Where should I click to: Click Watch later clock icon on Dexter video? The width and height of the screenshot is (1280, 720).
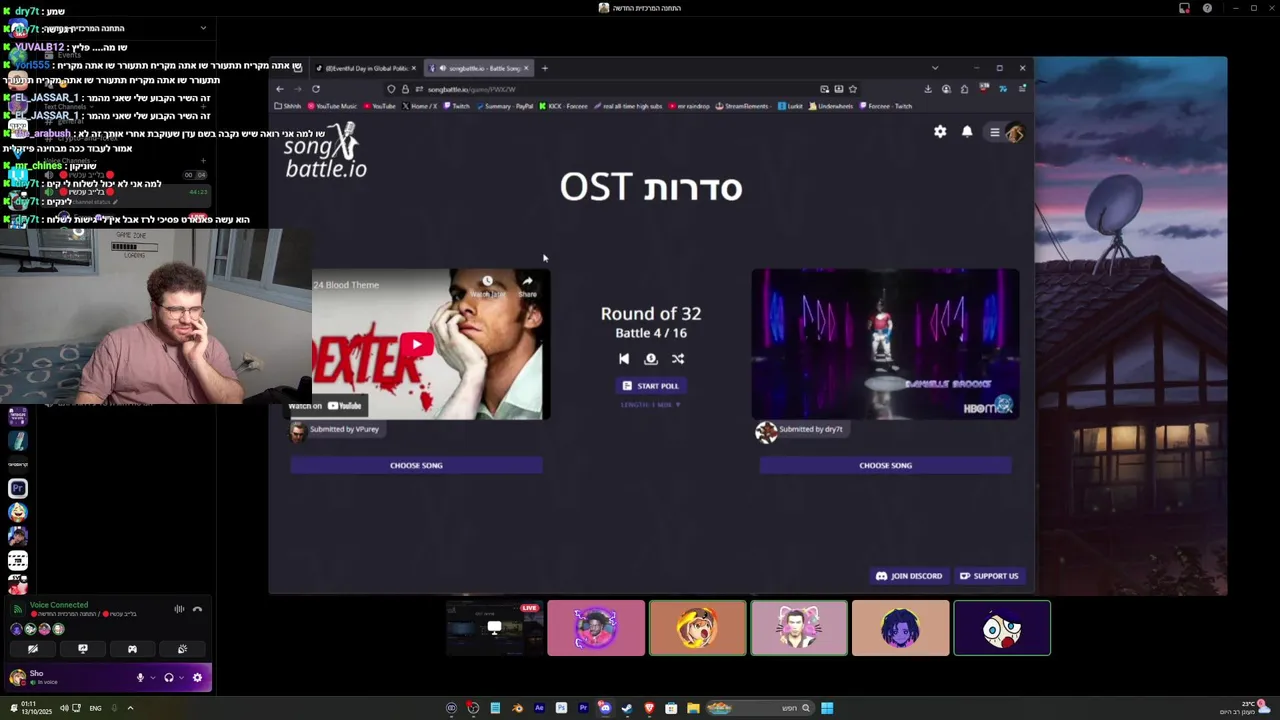coord(487,285)
